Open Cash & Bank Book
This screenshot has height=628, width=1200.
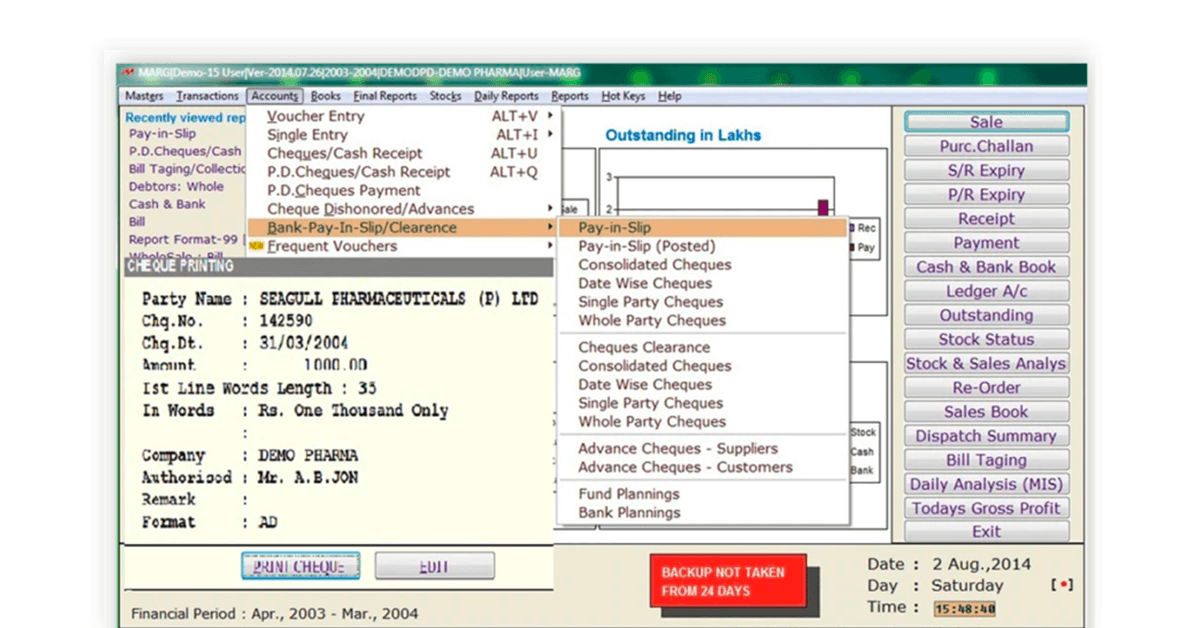(x=986, y=267)
